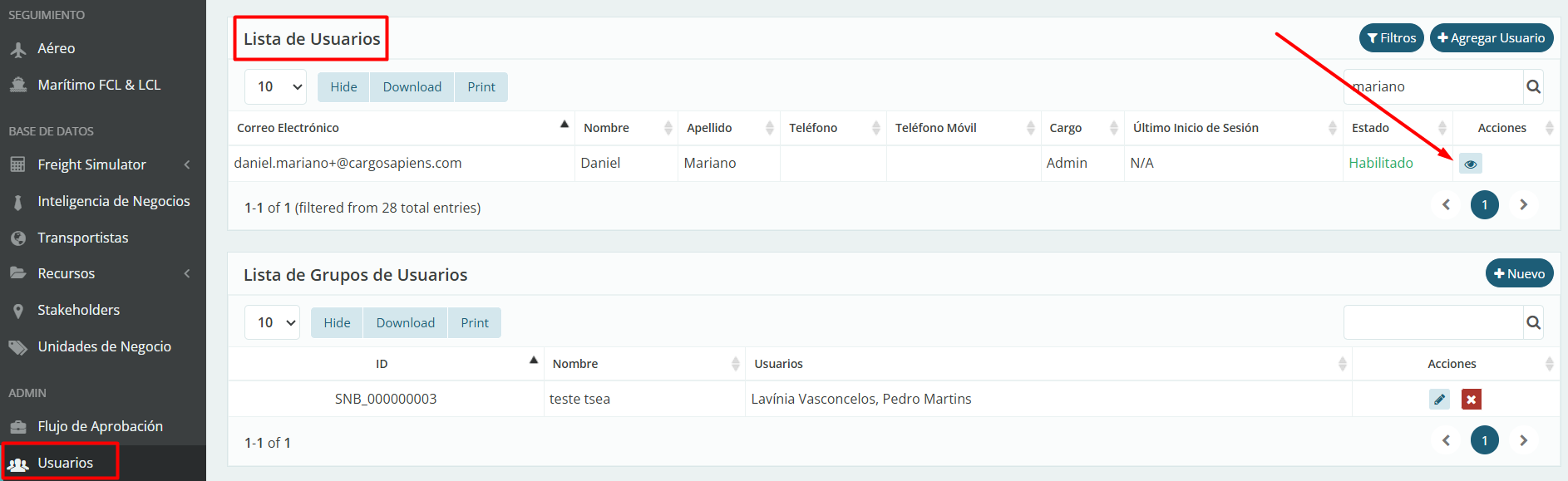The image size is (1568, 481).
Task: Click the pencil edit icon for teste tsea
Action: click(x=1439, y=400)
